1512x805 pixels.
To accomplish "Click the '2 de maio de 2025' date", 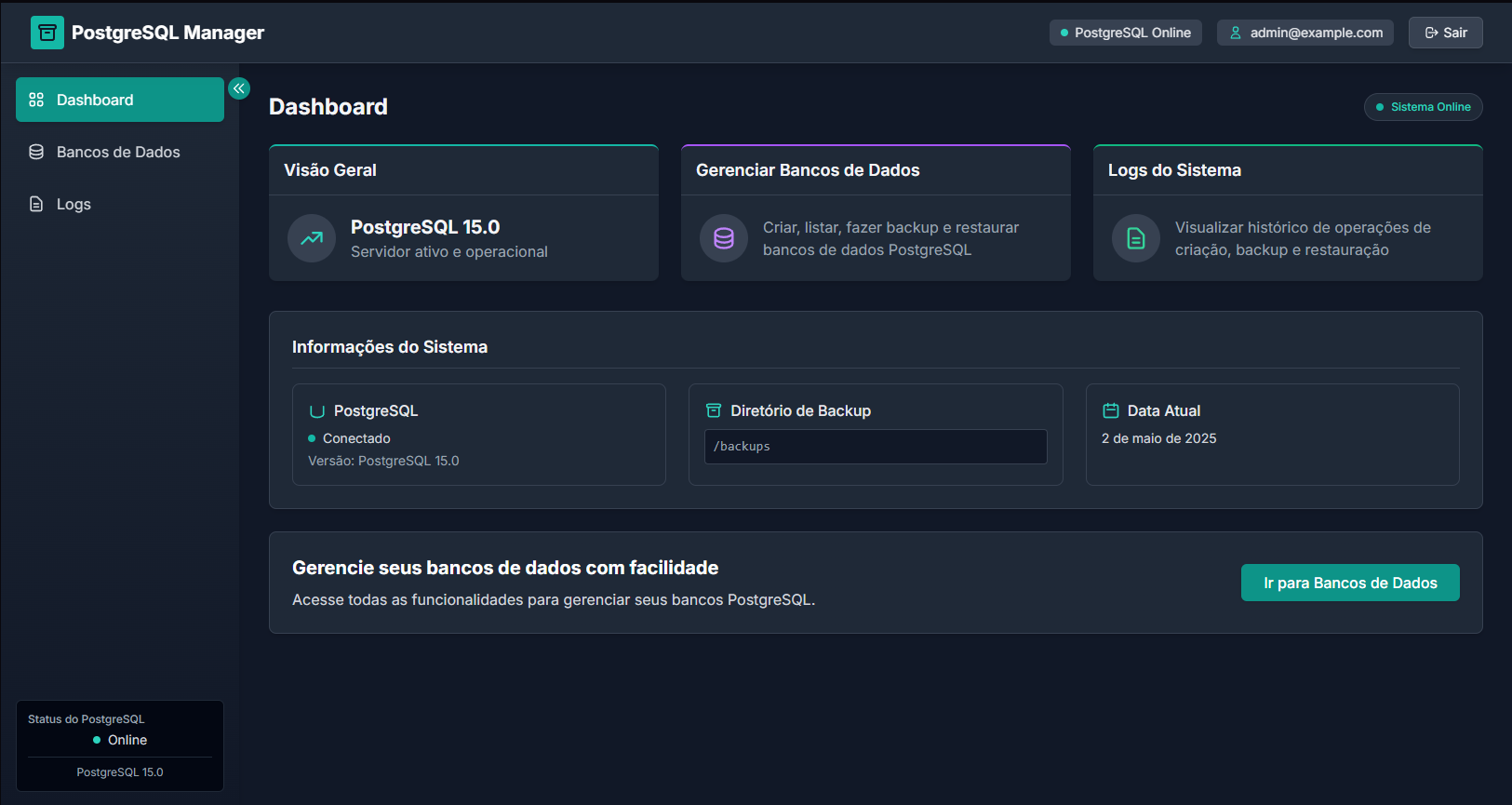I will (1159, 438).
